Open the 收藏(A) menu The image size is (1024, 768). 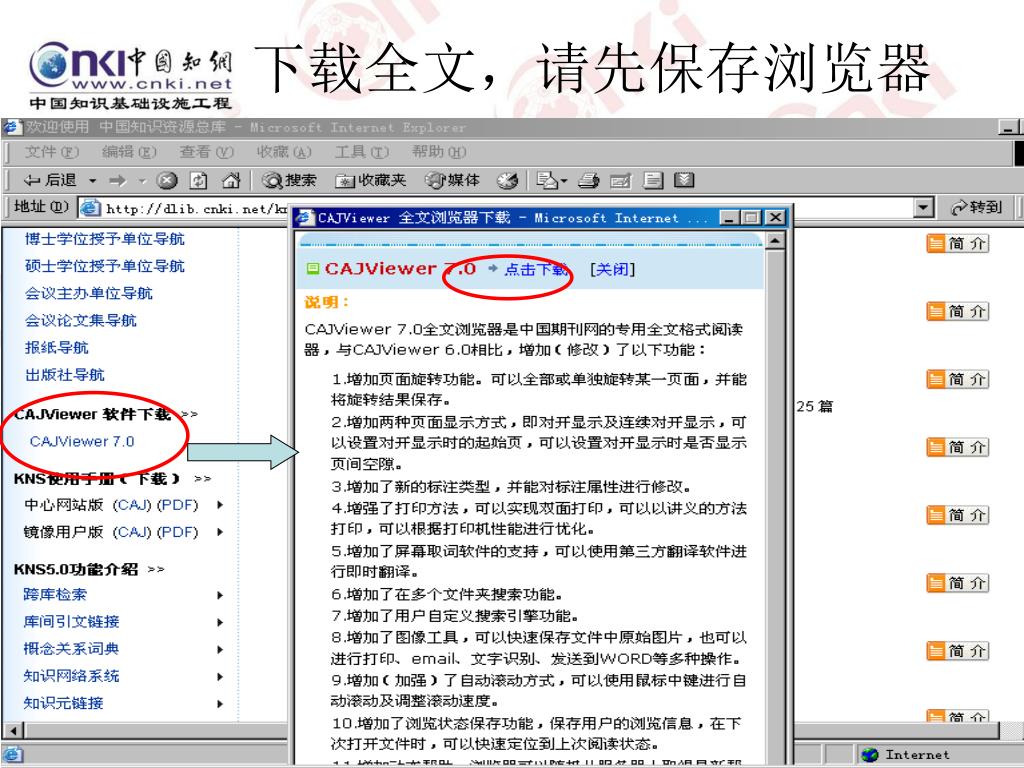coord(284,152)
